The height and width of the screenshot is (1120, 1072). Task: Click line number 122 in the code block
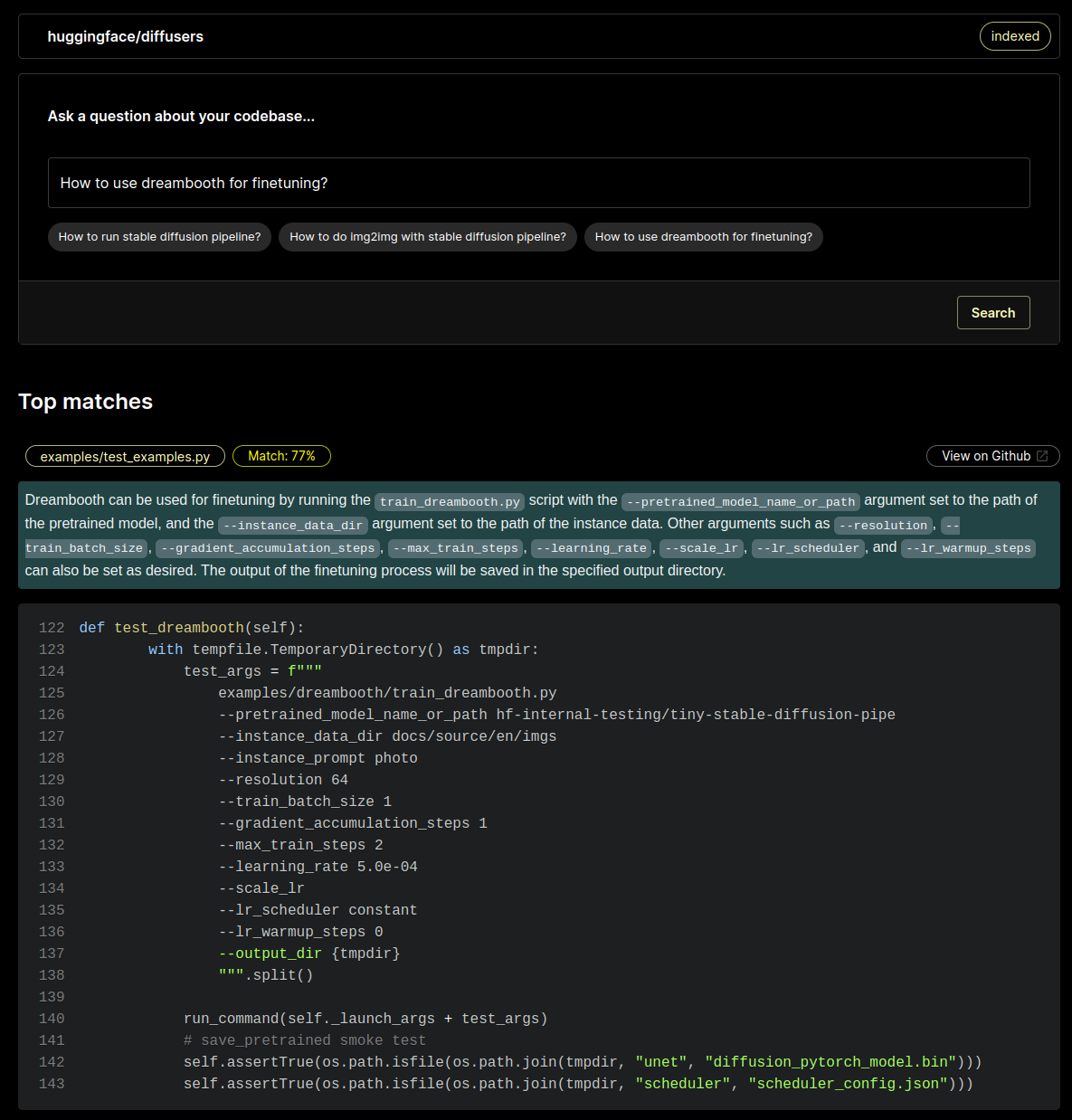(x=52, y=628)
